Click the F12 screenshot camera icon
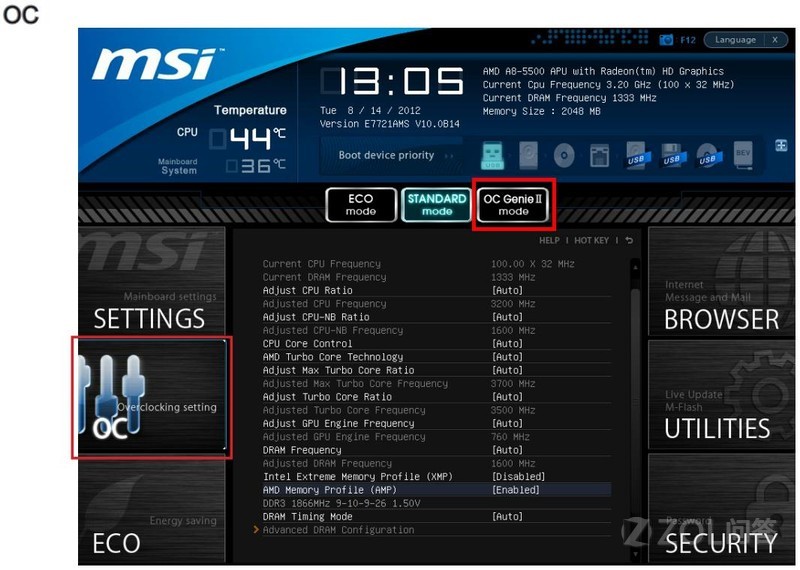The image size is (800, 570). pos(666,39)
